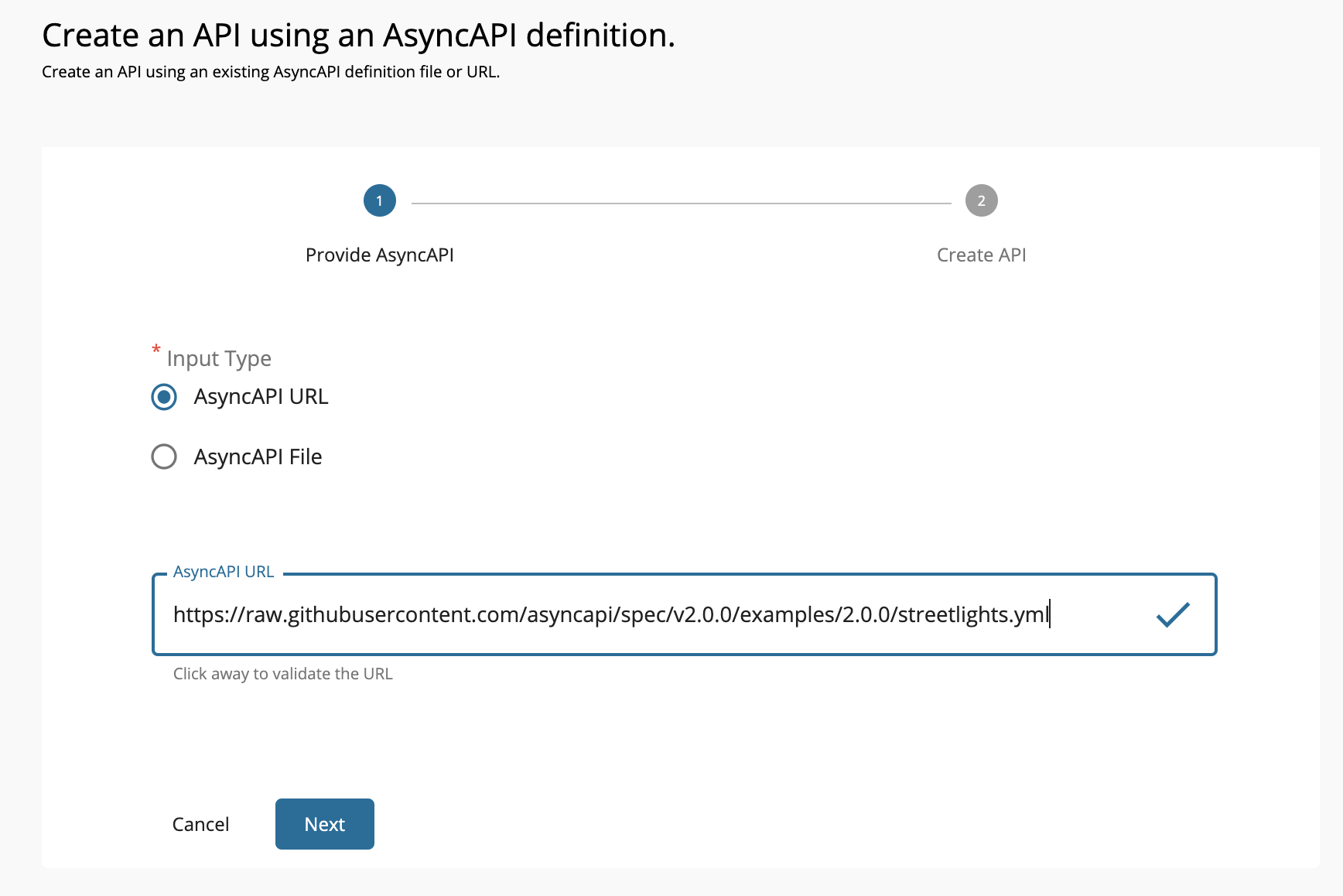This screenshot has width=1343, height=896.
Task: Click the line connecting the two steps
Action: point(681,203)
